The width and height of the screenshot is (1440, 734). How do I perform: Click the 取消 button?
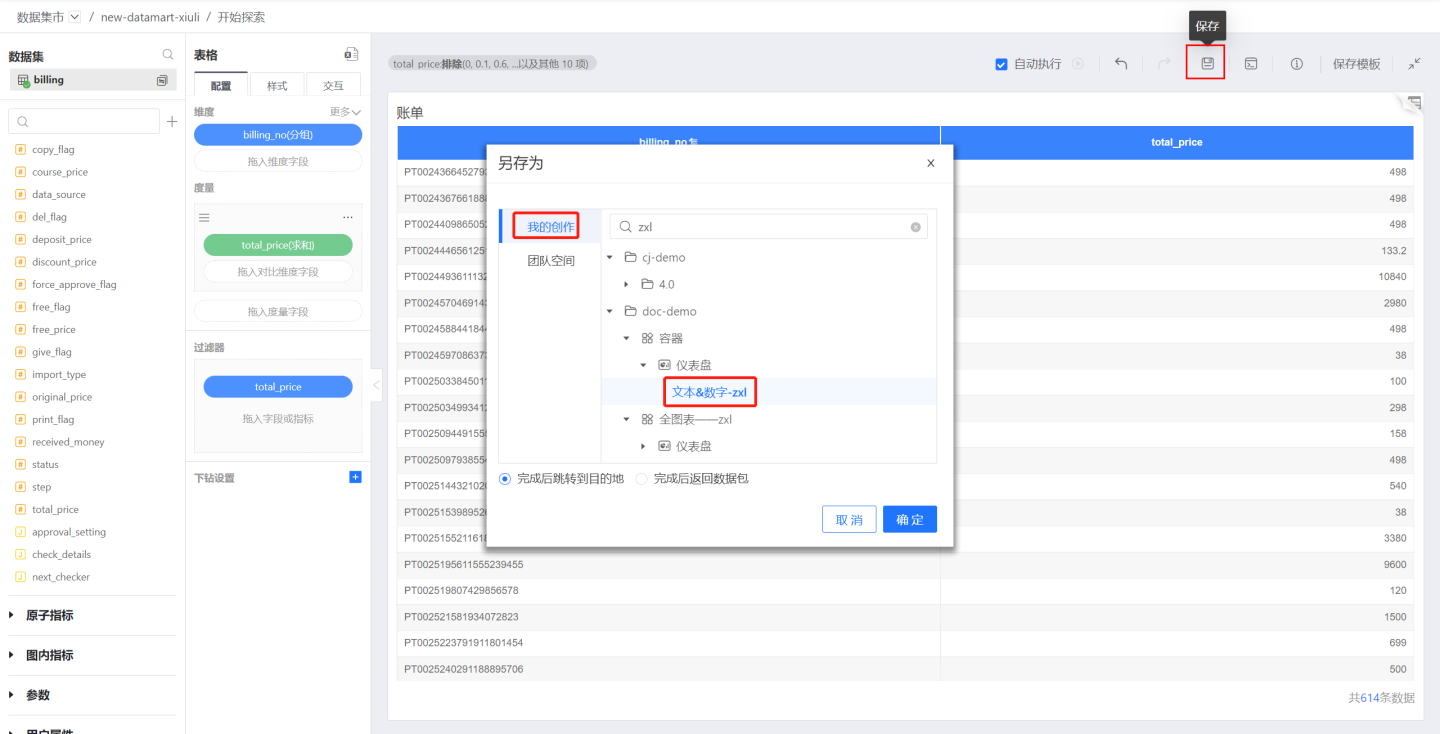tap(849, 520)
